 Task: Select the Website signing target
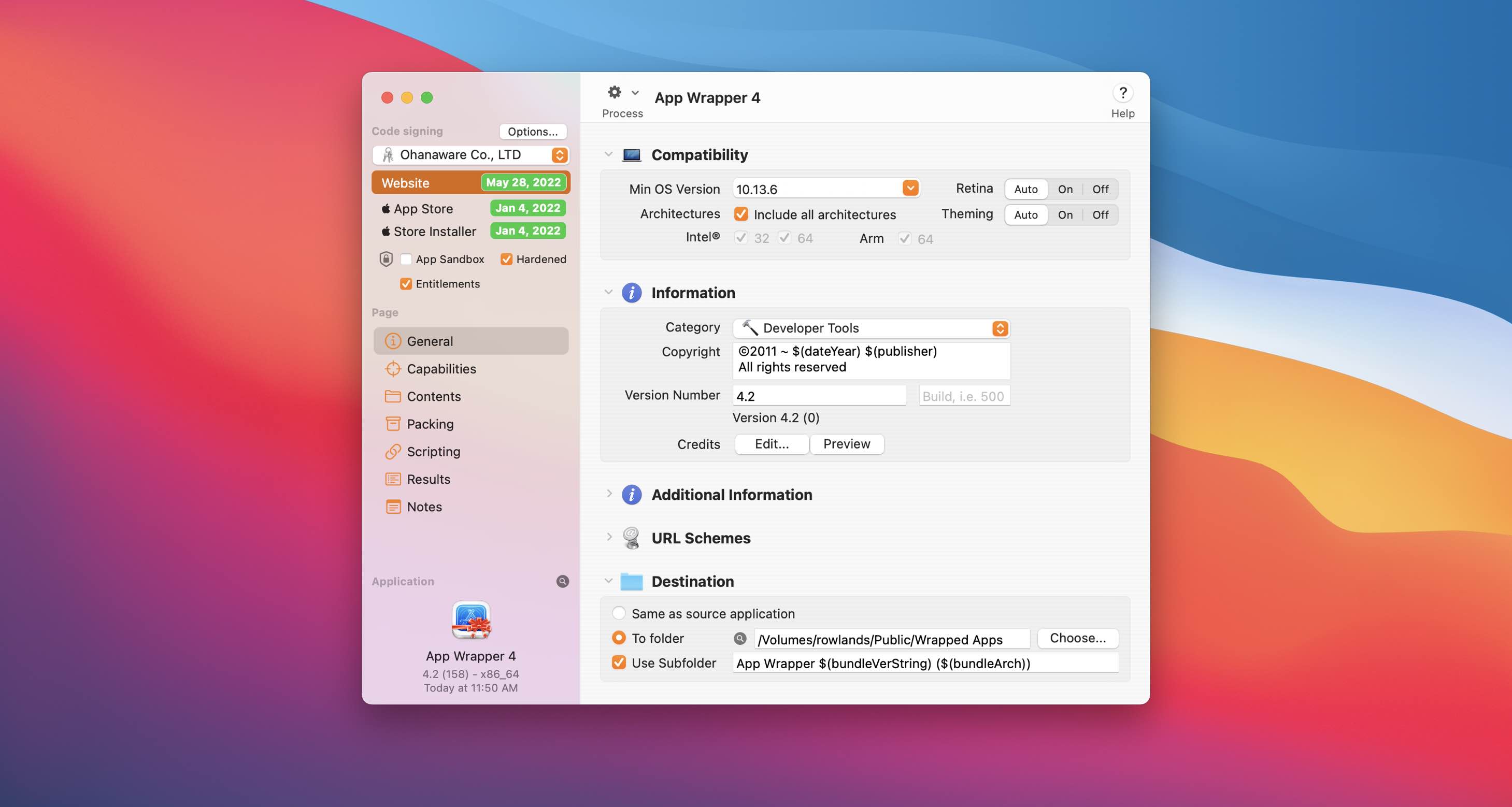point(470,182)
